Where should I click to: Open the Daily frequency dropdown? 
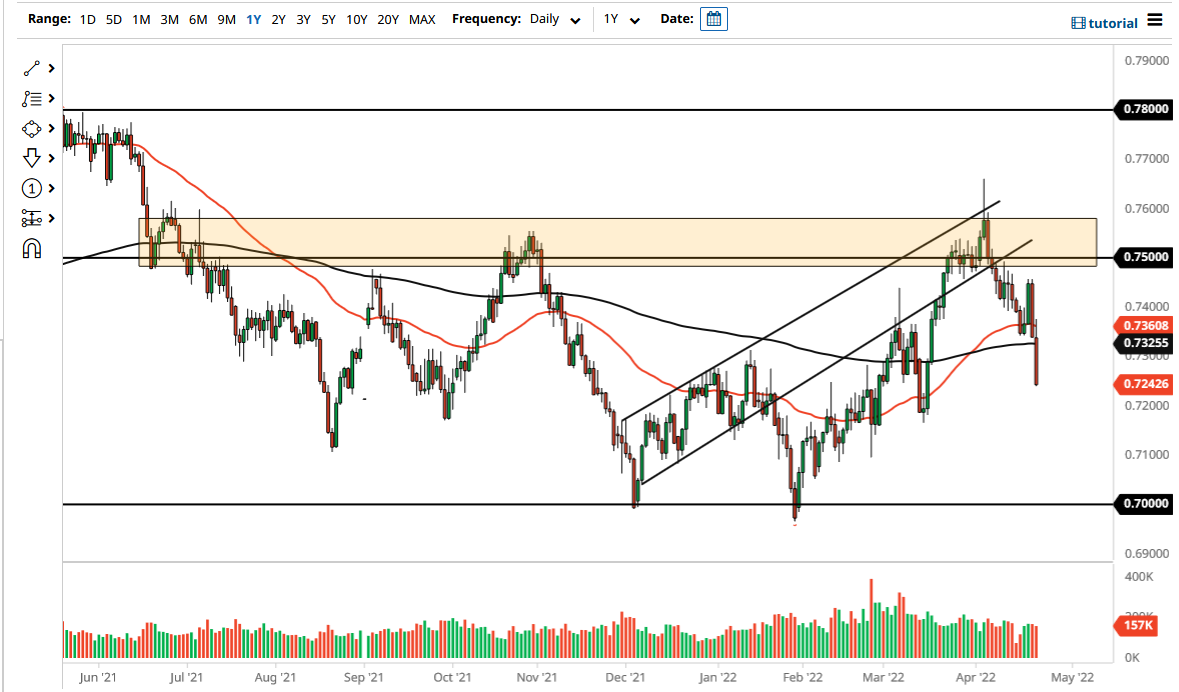553,19
